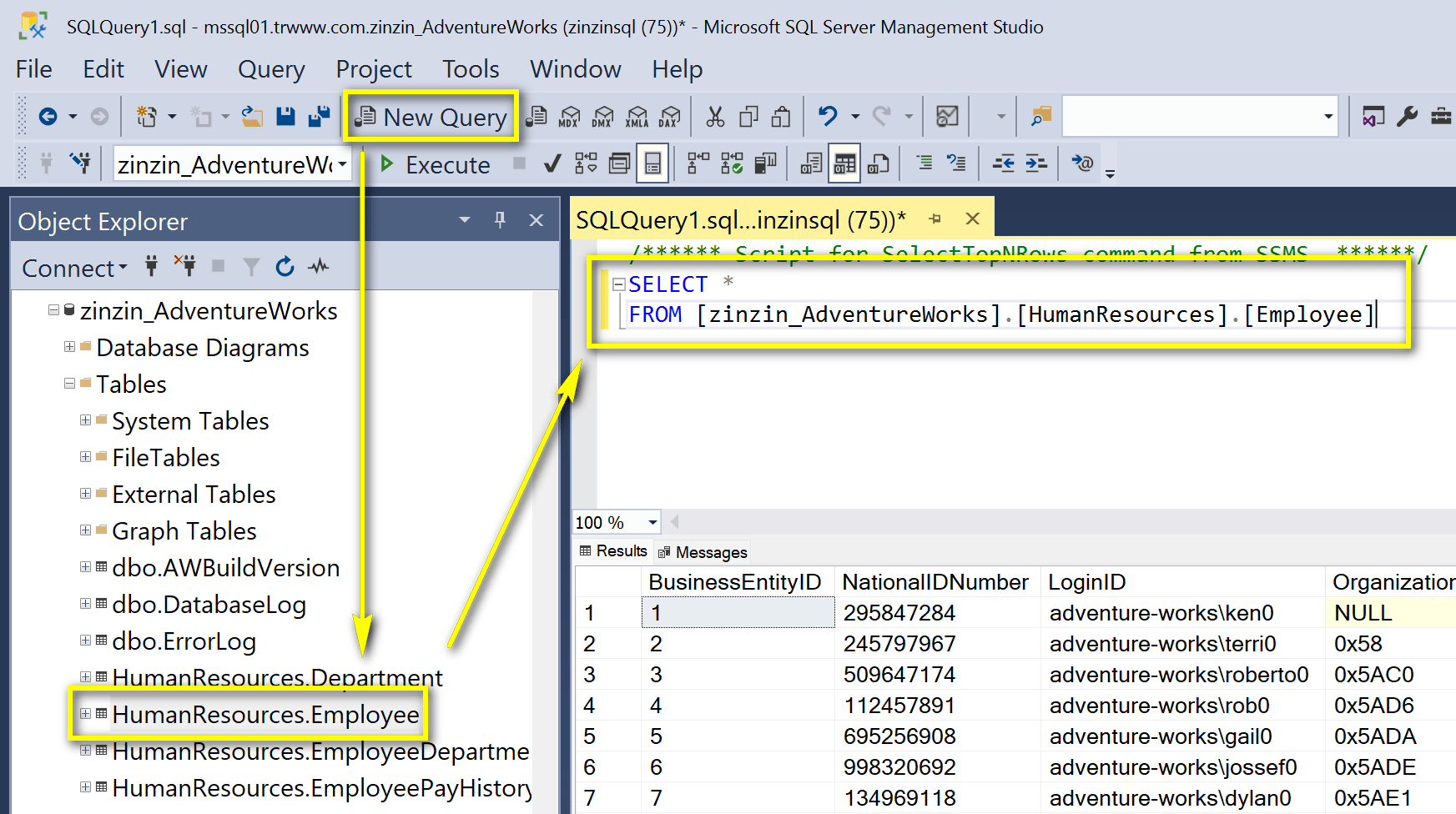This screenshot has height=814, width=1456.
Task: Click the Change Connection icon
Action: click(80, 163)
